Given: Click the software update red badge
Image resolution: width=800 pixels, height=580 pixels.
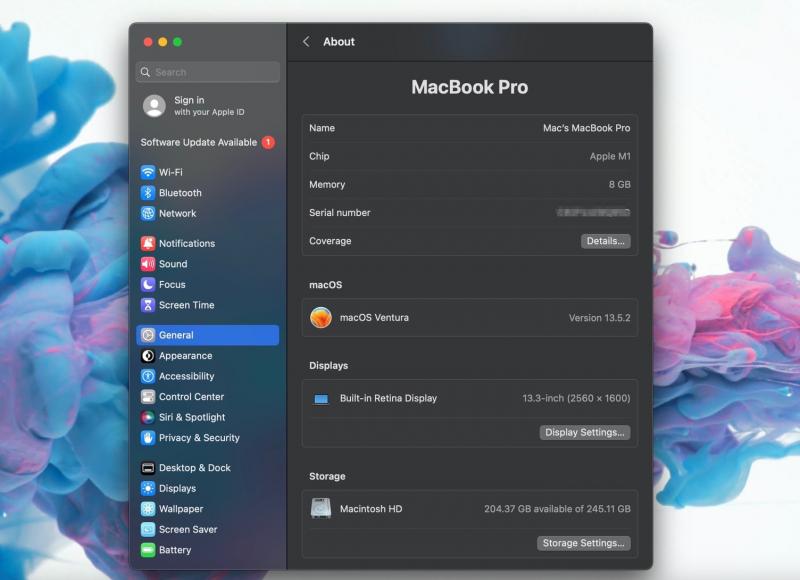Looking at the screenshot, I should 268,142.
